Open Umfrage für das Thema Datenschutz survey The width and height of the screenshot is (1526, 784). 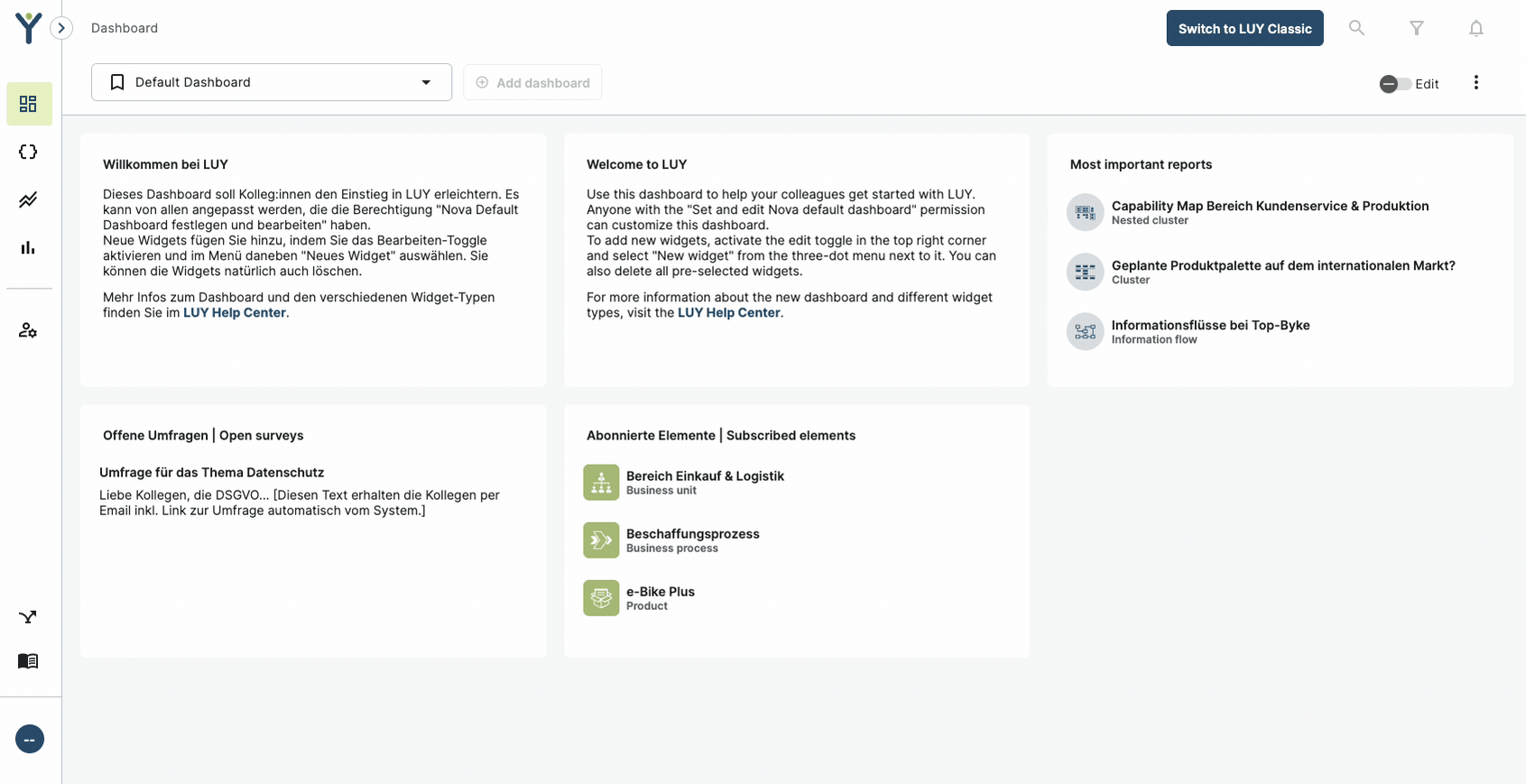[x=211, y=473]
